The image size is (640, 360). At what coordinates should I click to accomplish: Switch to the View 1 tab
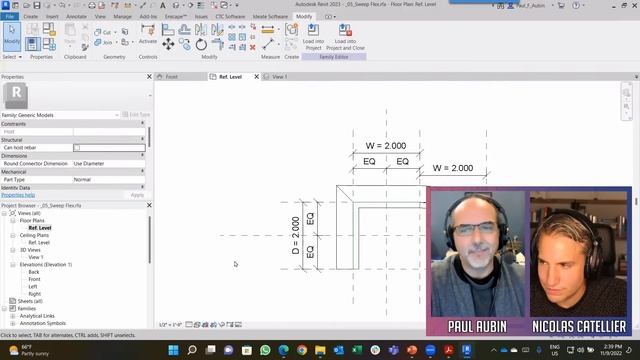pyautogui.click(x=280, y=77)
